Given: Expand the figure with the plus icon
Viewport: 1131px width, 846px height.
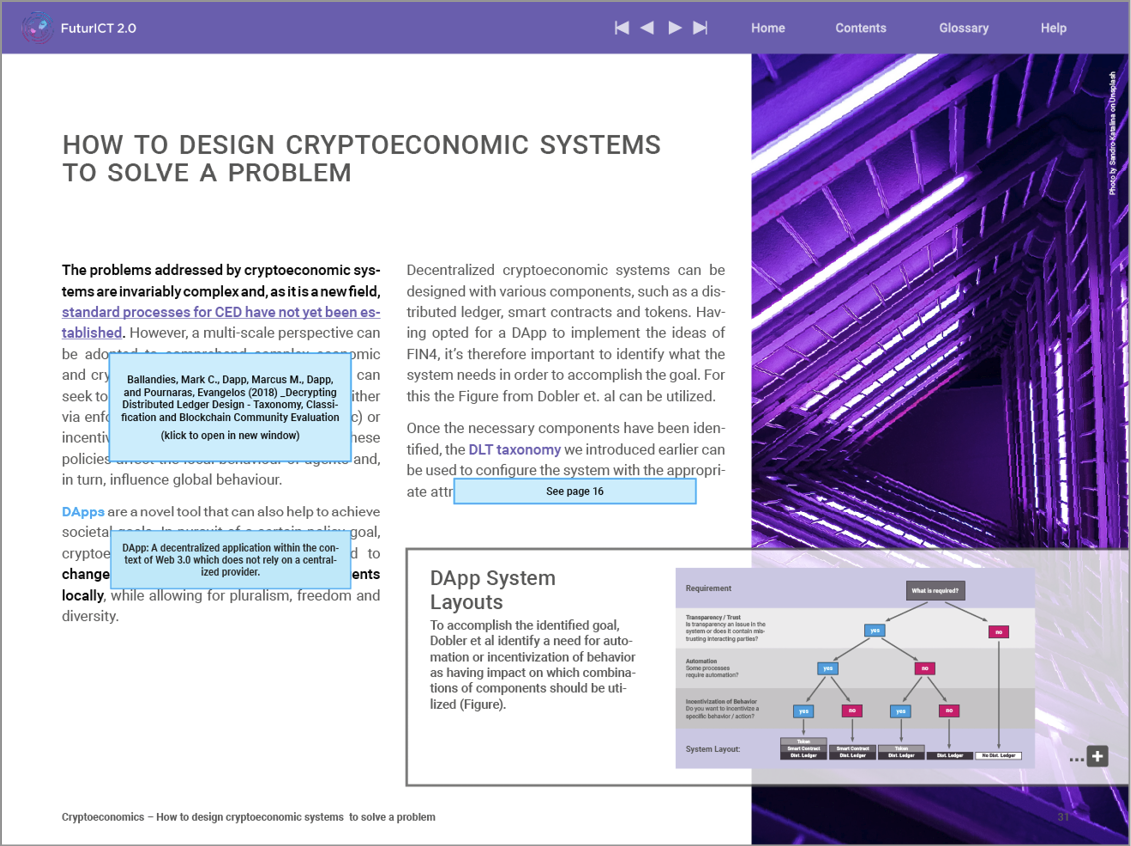Looking at the screenshot, I should 1097,756.
